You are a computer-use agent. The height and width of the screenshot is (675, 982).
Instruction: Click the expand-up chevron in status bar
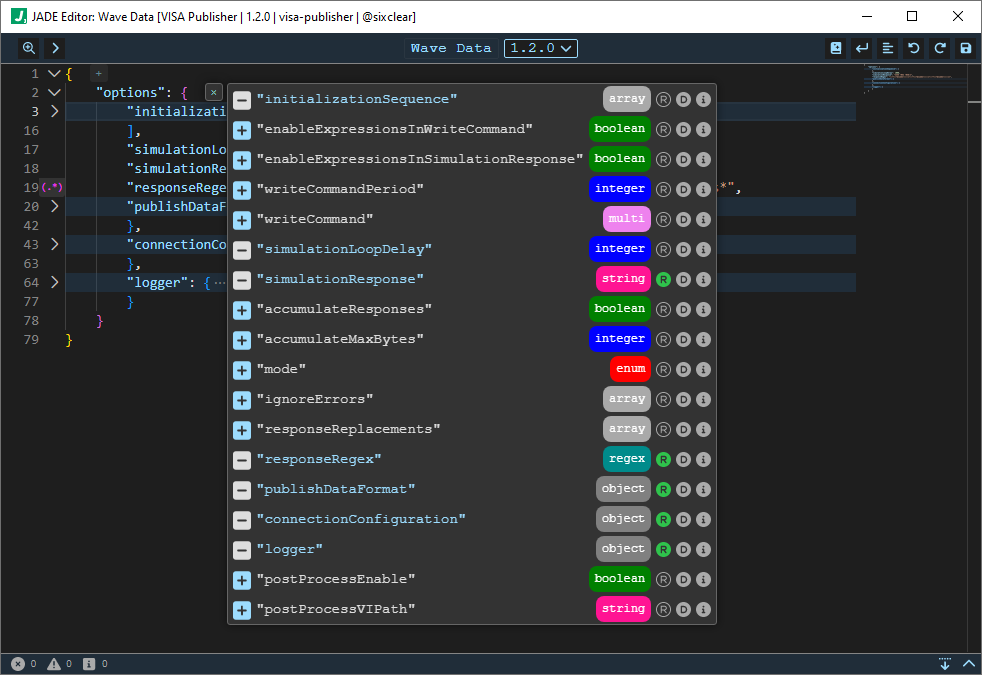(x=967, y=664)
